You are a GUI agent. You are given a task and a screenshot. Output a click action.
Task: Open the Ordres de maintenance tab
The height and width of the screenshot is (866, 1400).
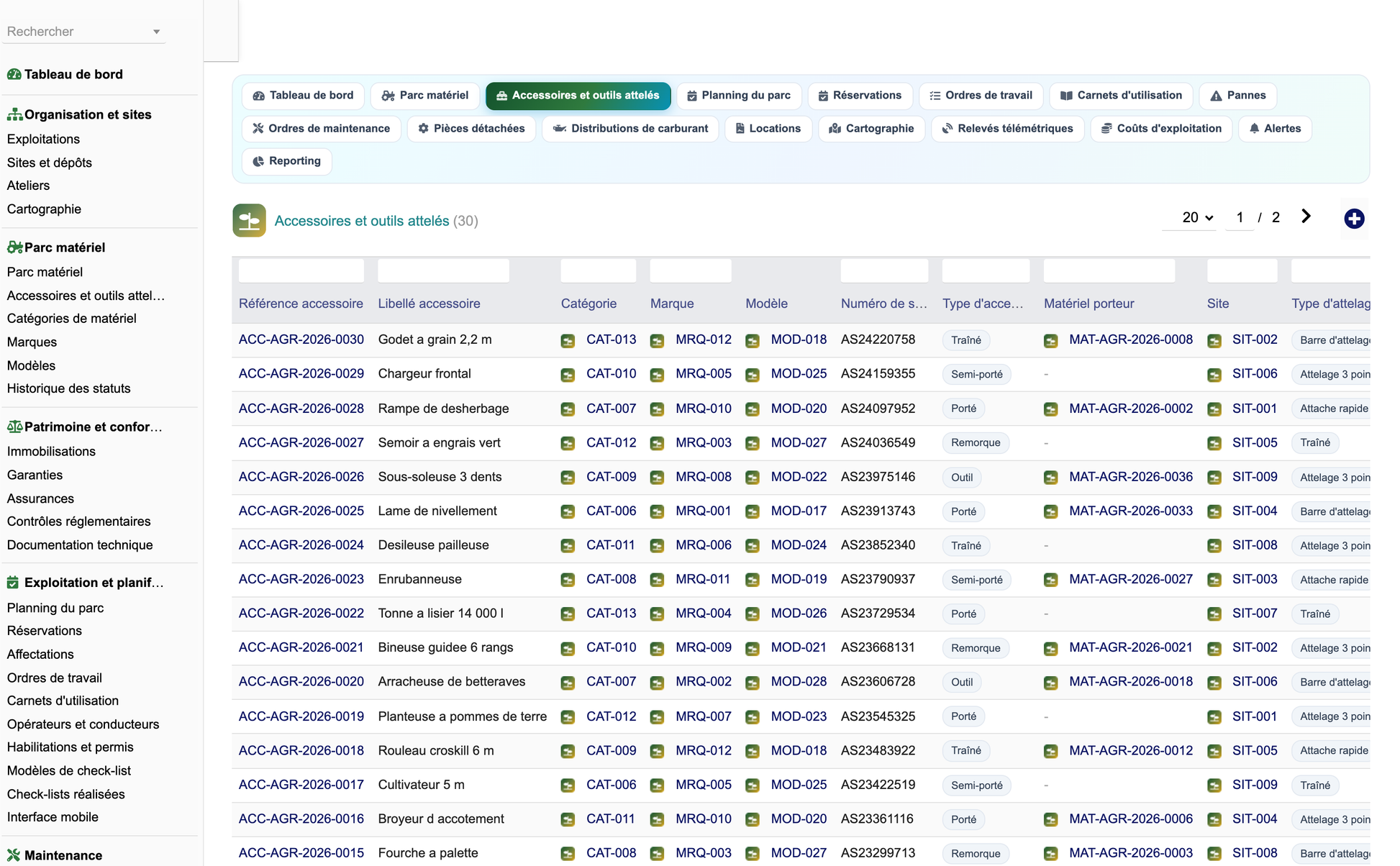321,129
